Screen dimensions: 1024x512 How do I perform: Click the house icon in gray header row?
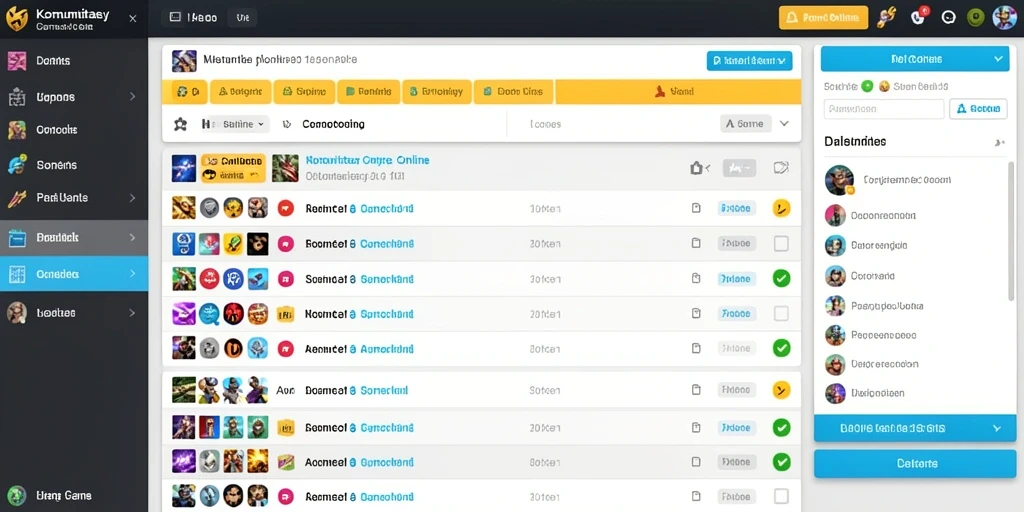696,168
